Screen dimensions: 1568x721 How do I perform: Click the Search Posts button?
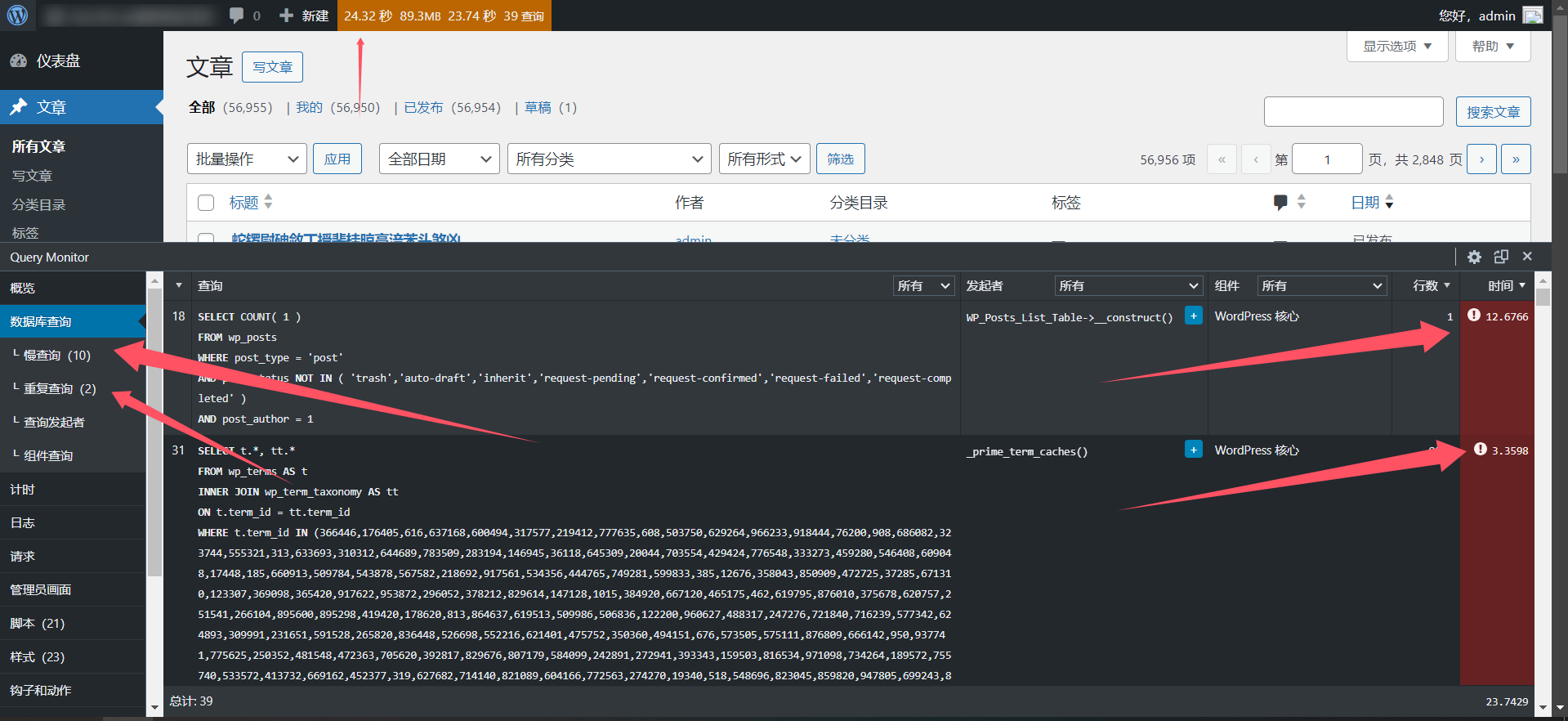(x=1493, y=112)
